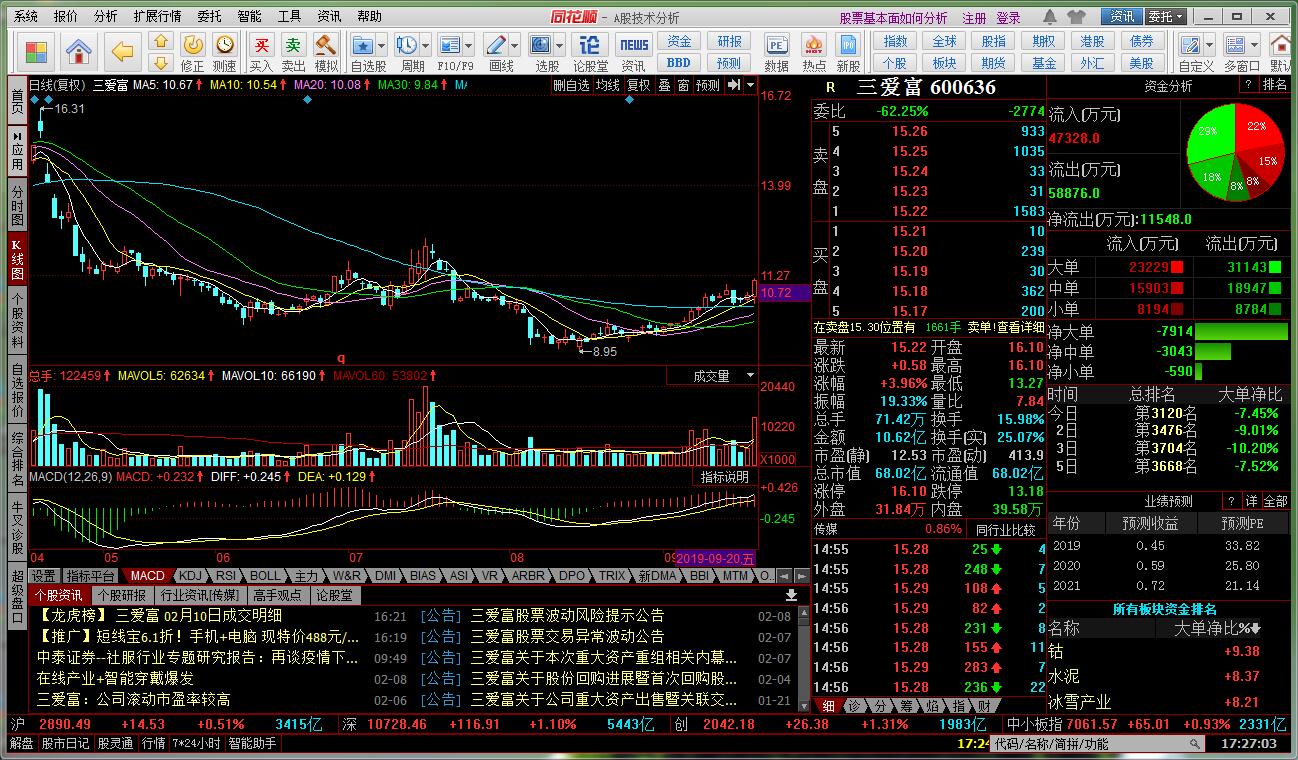Open the 新股 IPO icon
Image resolution: width=1298 pixels, height=760 pixels.
tap(848, 45)
